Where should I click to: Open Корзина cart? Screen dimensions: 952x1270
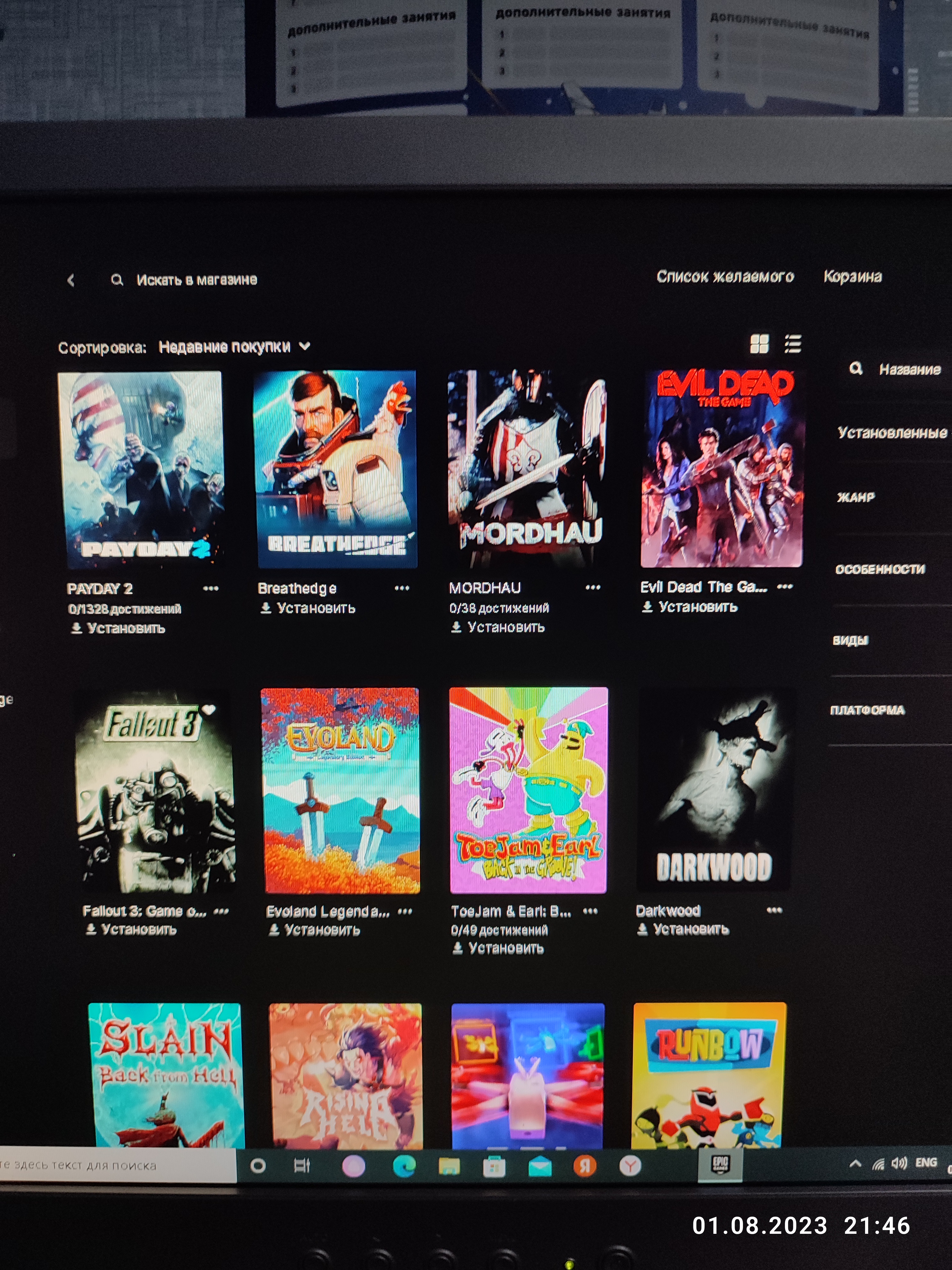(x=852, y=276)
